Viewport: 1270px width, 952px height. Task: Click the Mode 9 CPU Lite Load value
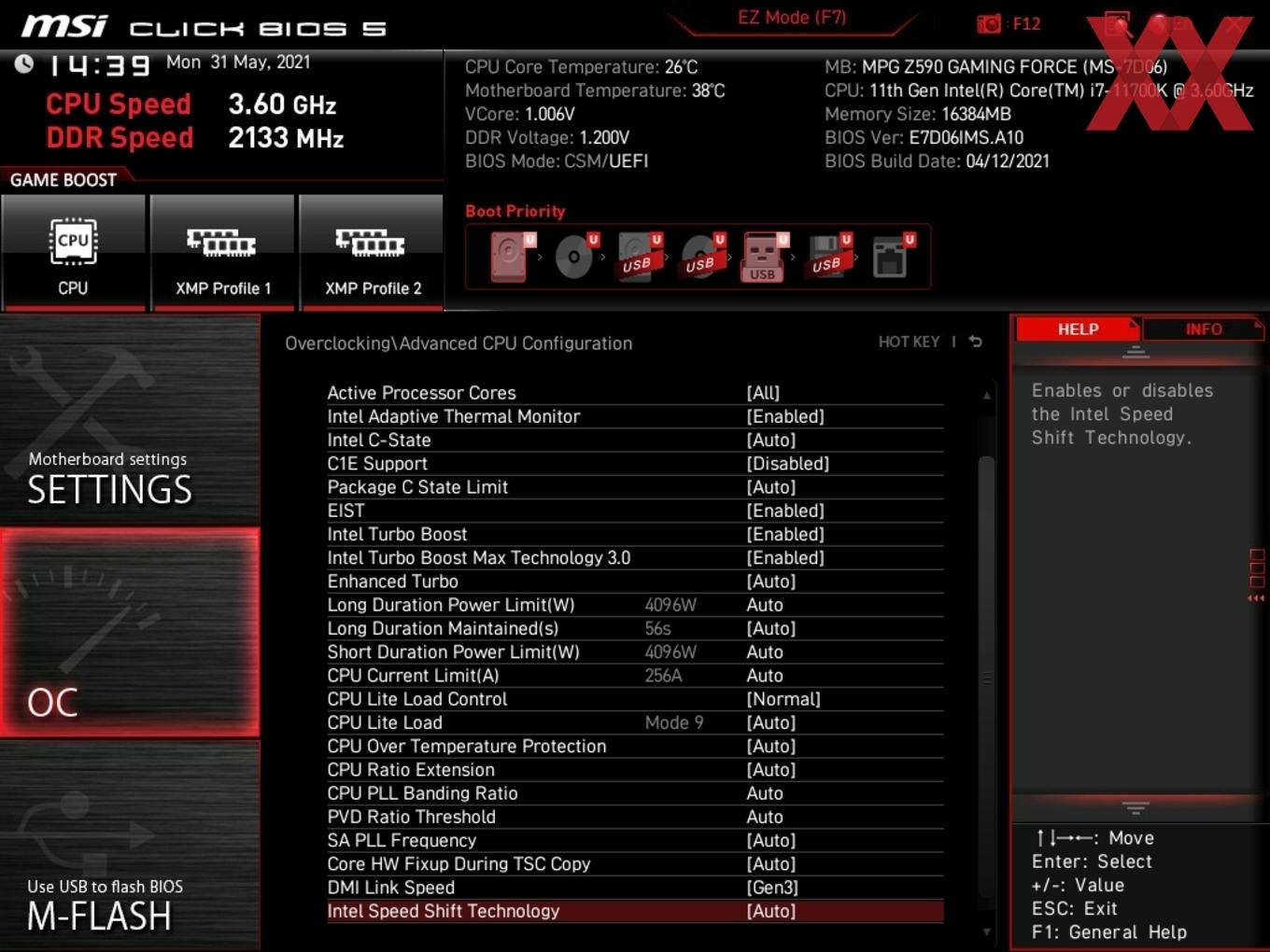(674, 722)
